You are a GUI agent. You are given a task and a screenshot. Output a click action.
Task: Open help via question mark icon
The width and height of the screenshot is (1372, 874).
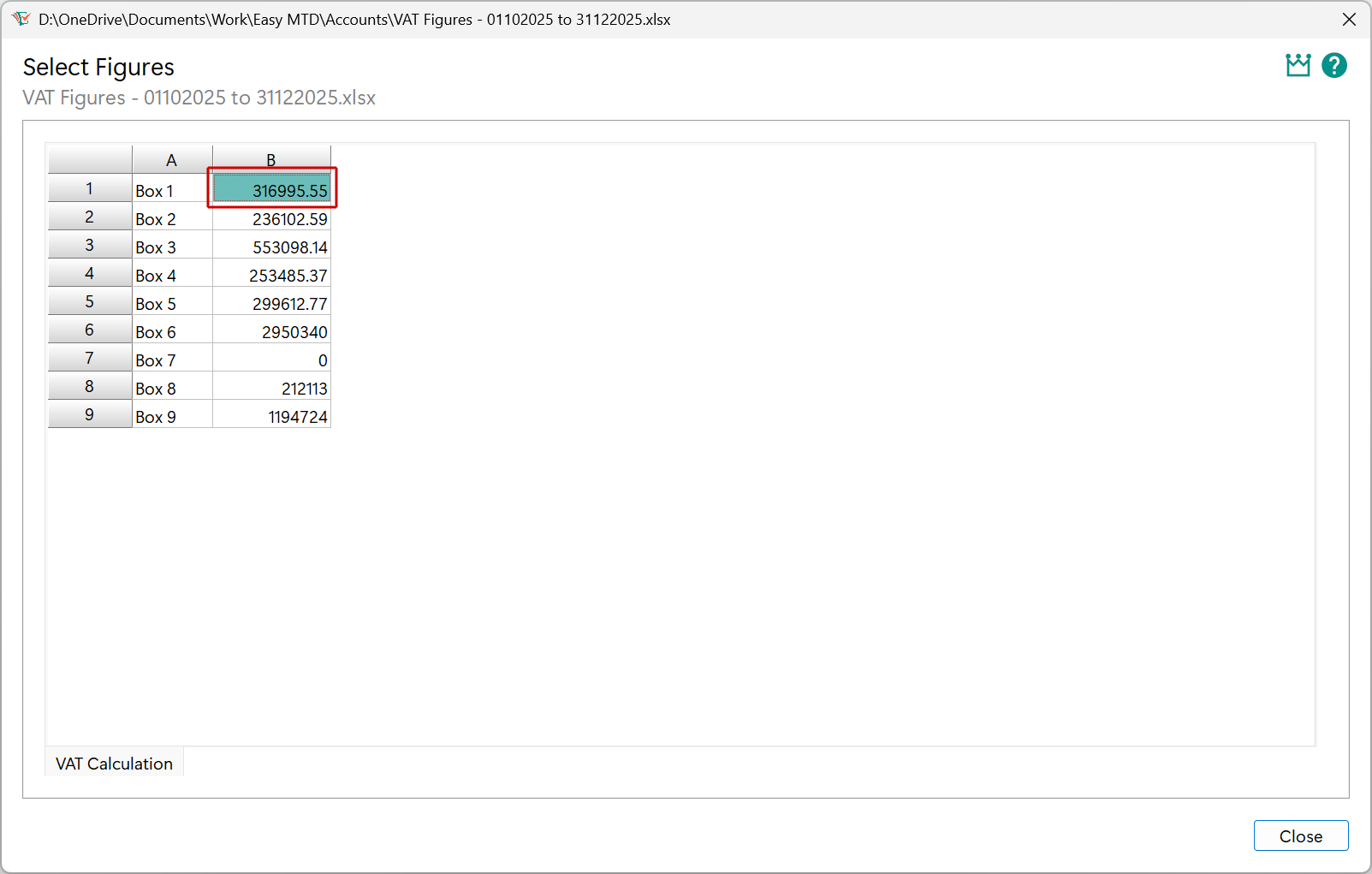(x=1333, y=66)
